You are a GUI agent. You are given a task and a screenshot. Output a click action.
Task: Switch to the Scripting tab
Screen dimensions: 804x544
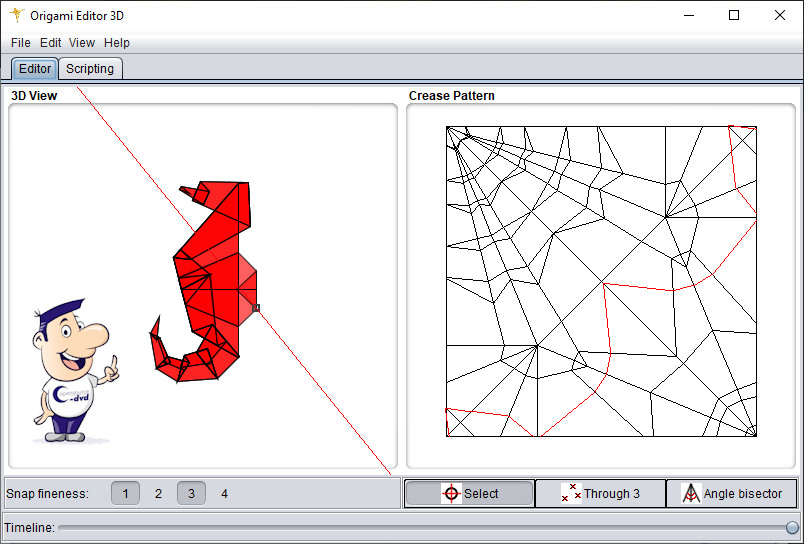click(90, 68)
